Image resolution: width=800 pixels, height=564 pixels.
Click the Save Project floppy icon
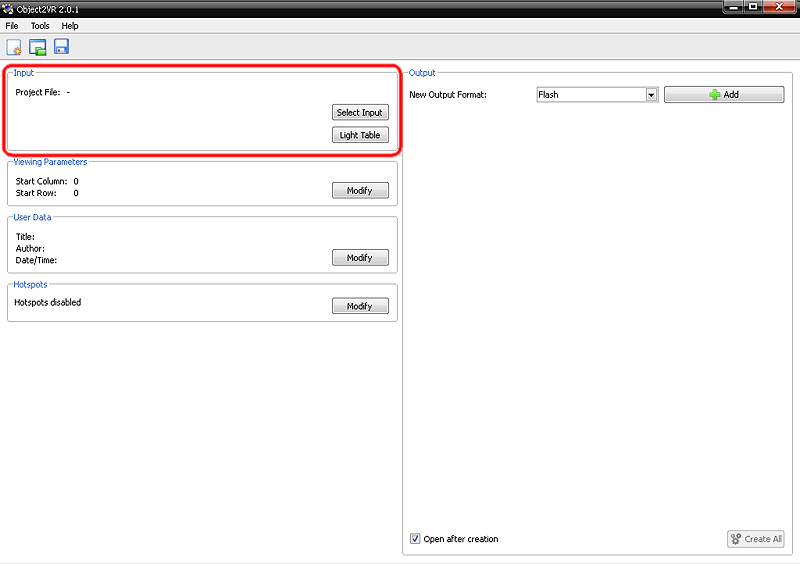tap(61, 46)
